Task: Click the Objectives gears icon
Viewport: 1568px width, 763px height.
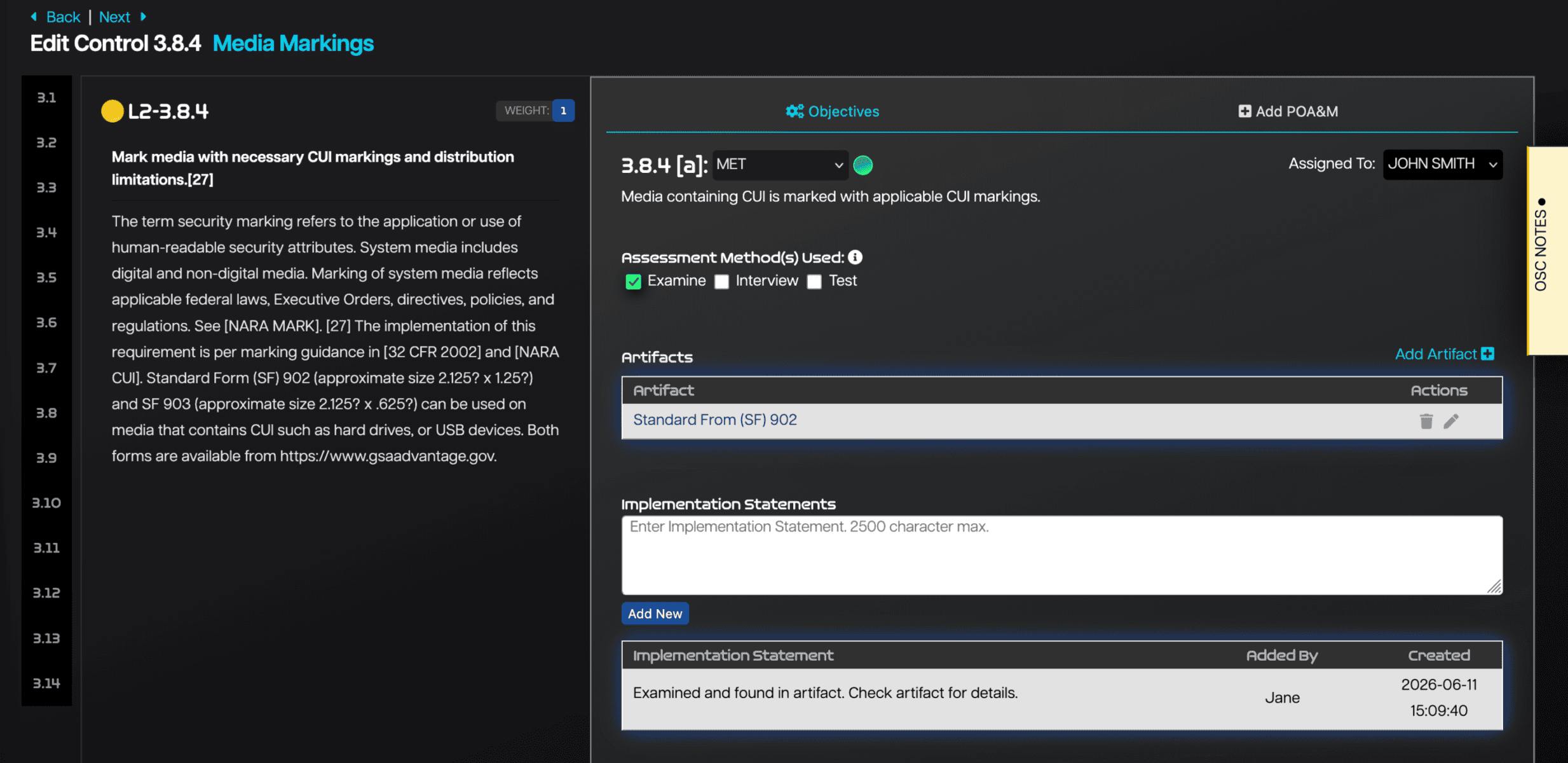Action: click(794, 111)
